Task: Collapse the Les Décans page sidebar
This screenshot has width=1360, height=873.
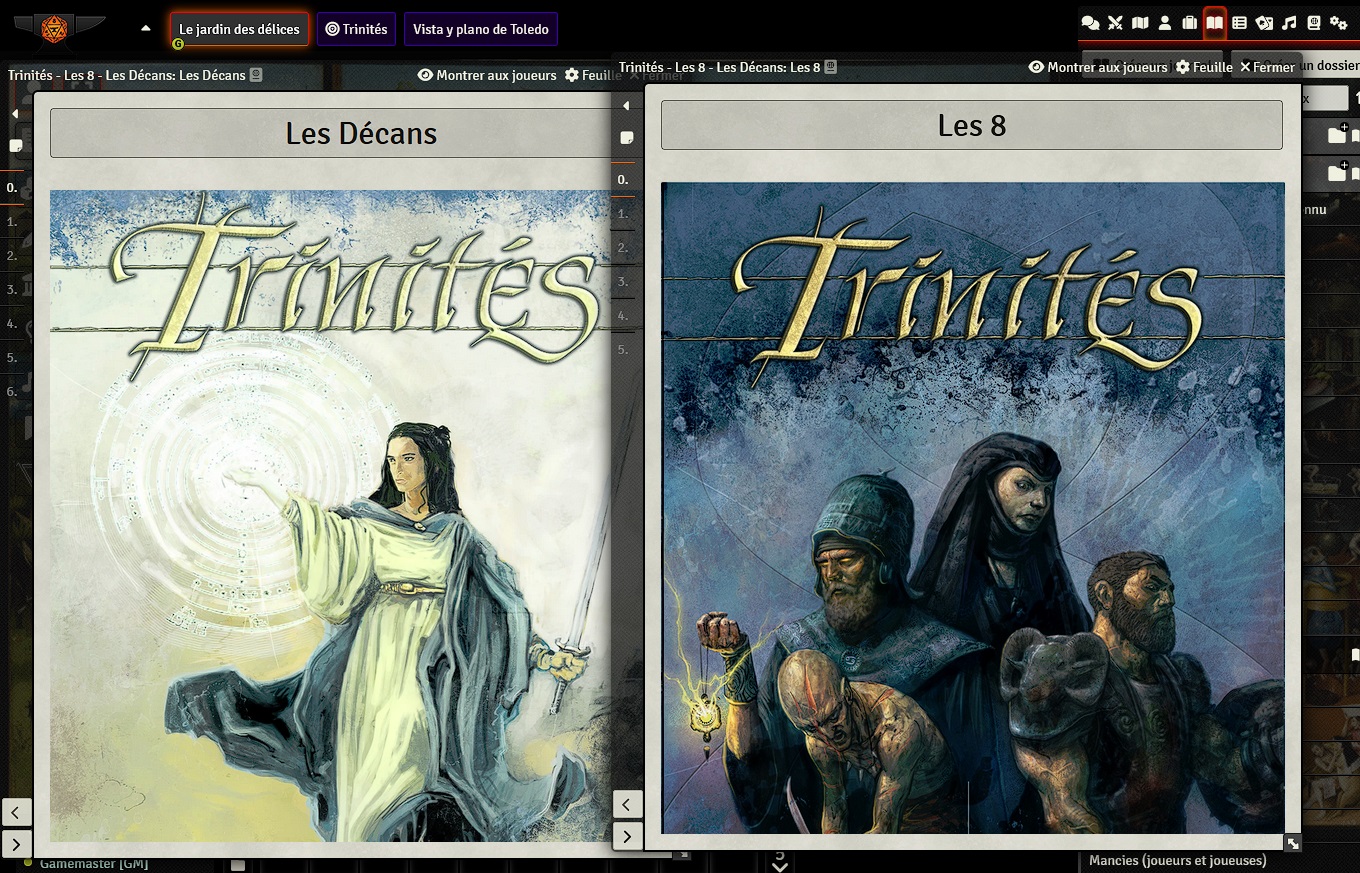Action: tap(15, 114)
